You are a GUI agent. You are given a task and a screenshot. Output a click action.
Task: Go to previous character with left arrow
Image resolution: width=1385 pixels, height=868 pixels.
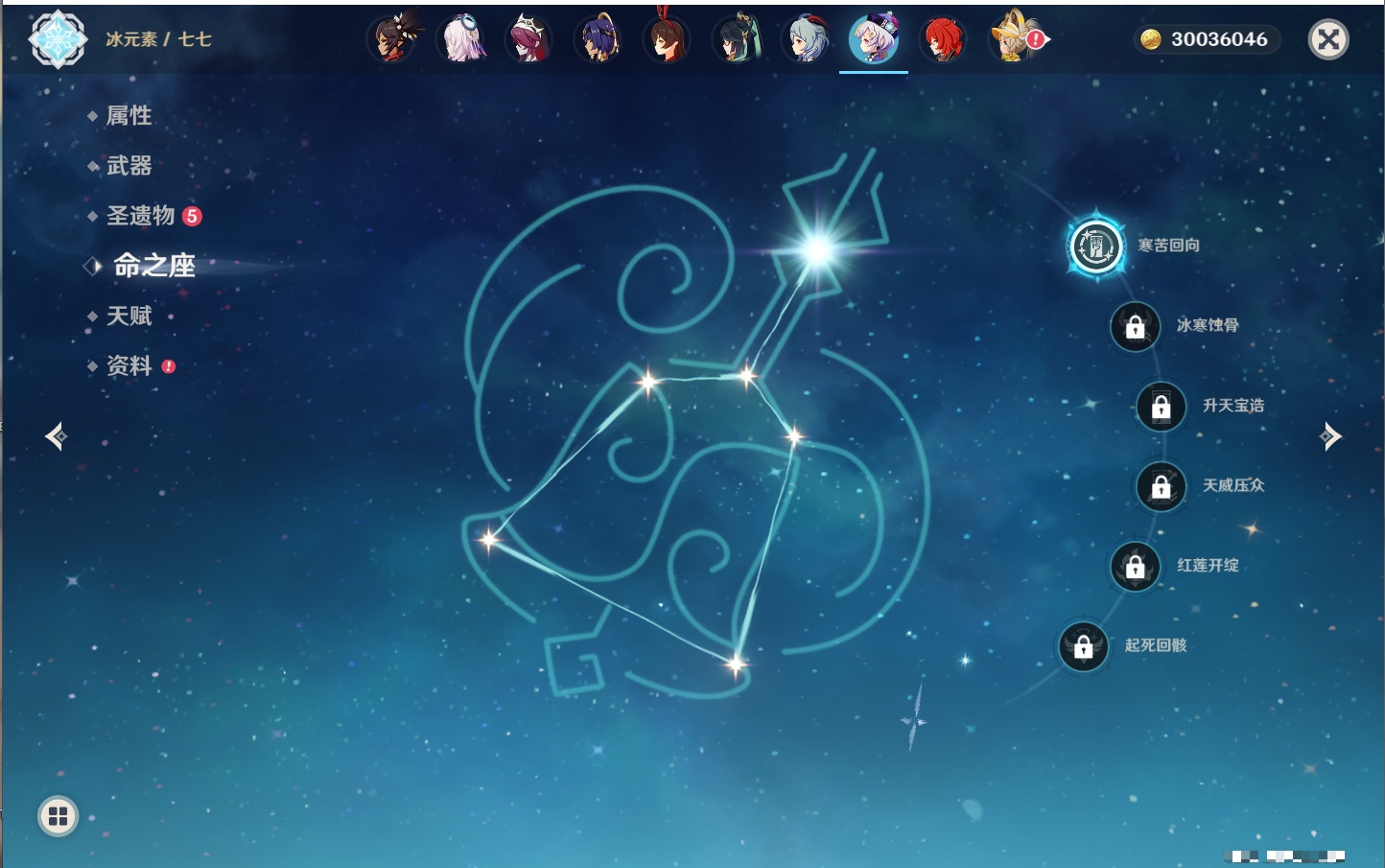click(57, 436)
